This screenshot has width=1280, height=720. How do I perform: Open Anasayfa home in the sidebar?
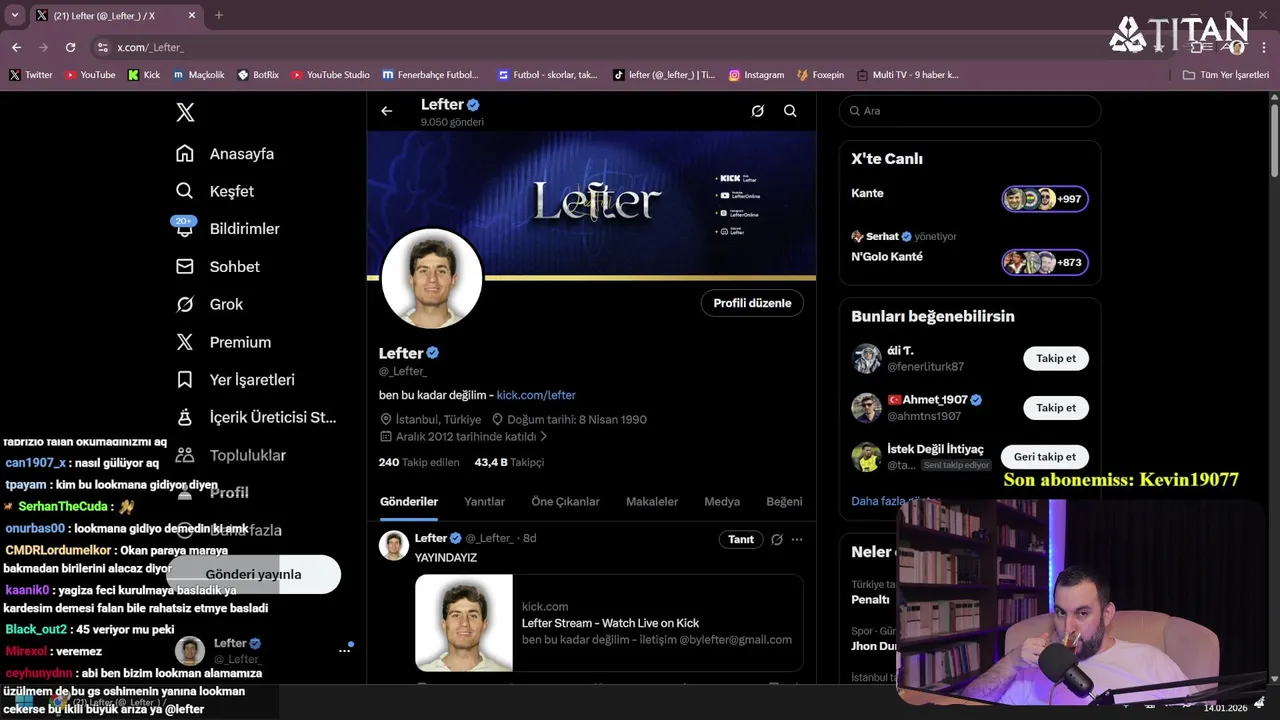[x=225, y=154]
